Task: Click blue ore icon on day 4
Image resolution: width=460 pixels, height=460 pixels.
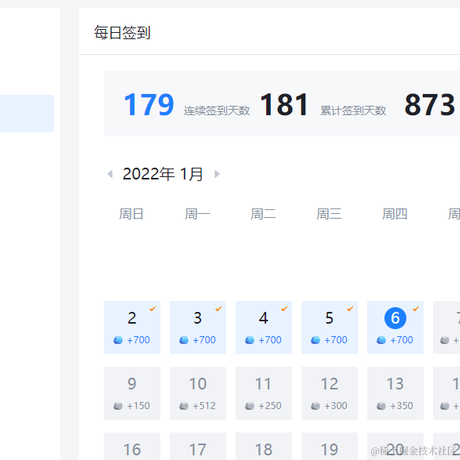Action: 250,340
